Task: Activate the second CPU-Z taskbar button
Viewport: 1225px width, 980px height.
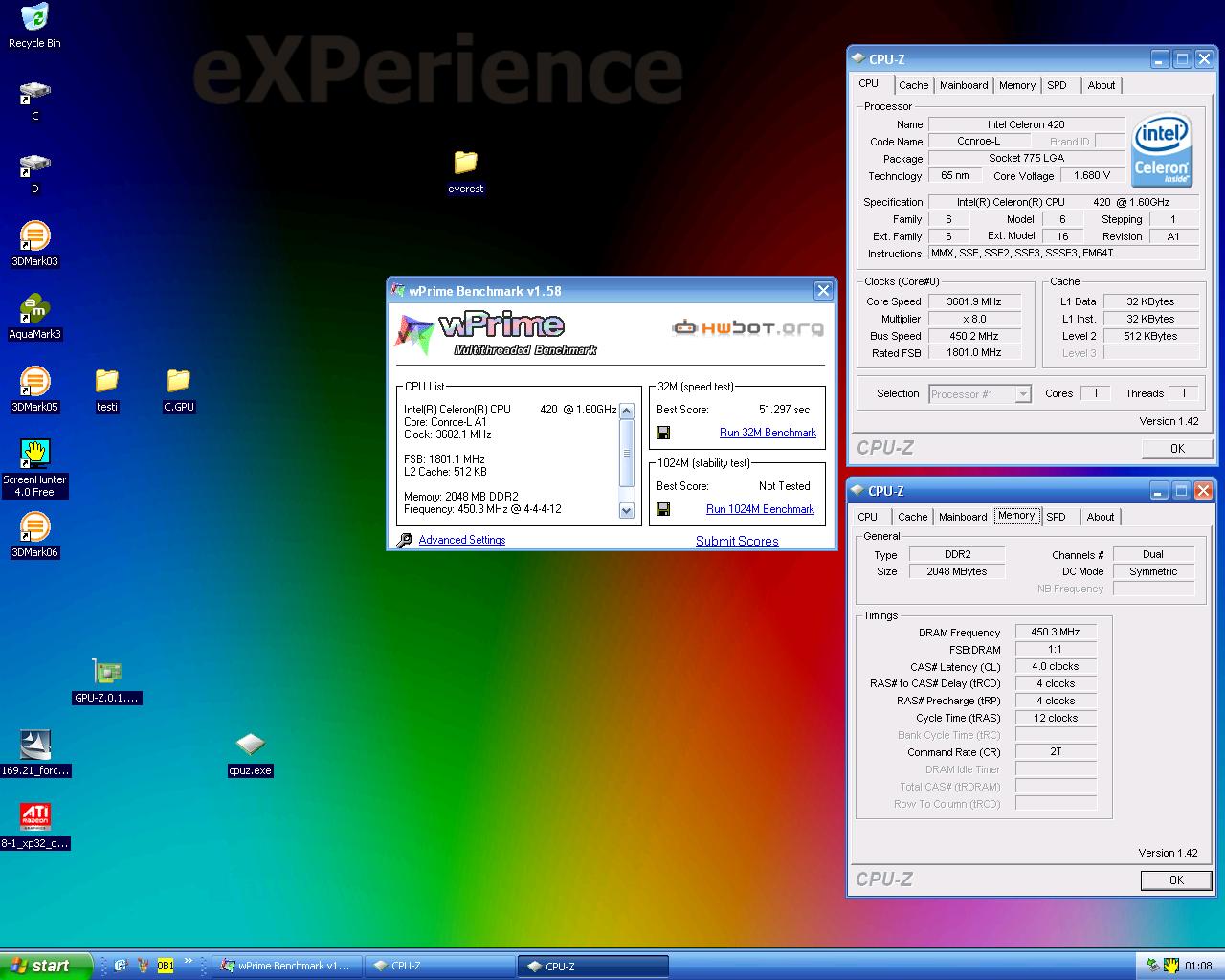Action: point(593,966)
